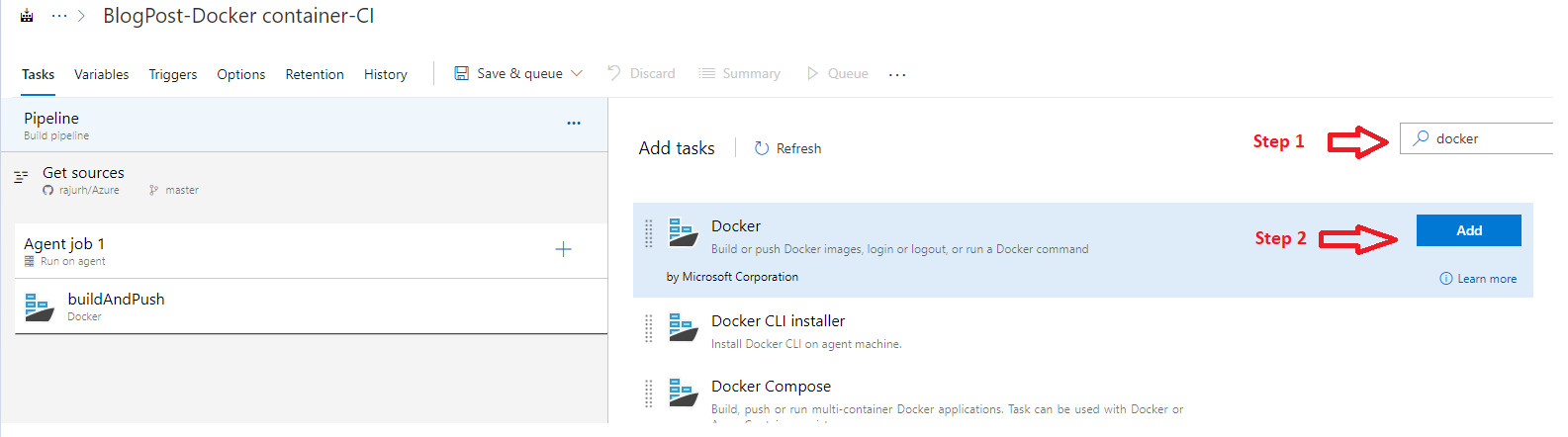Image resolution: width=1568 pixels, height=437 pixels.
Task: Select the Docker CLI installer task icon
Action: tap(683, 327)
